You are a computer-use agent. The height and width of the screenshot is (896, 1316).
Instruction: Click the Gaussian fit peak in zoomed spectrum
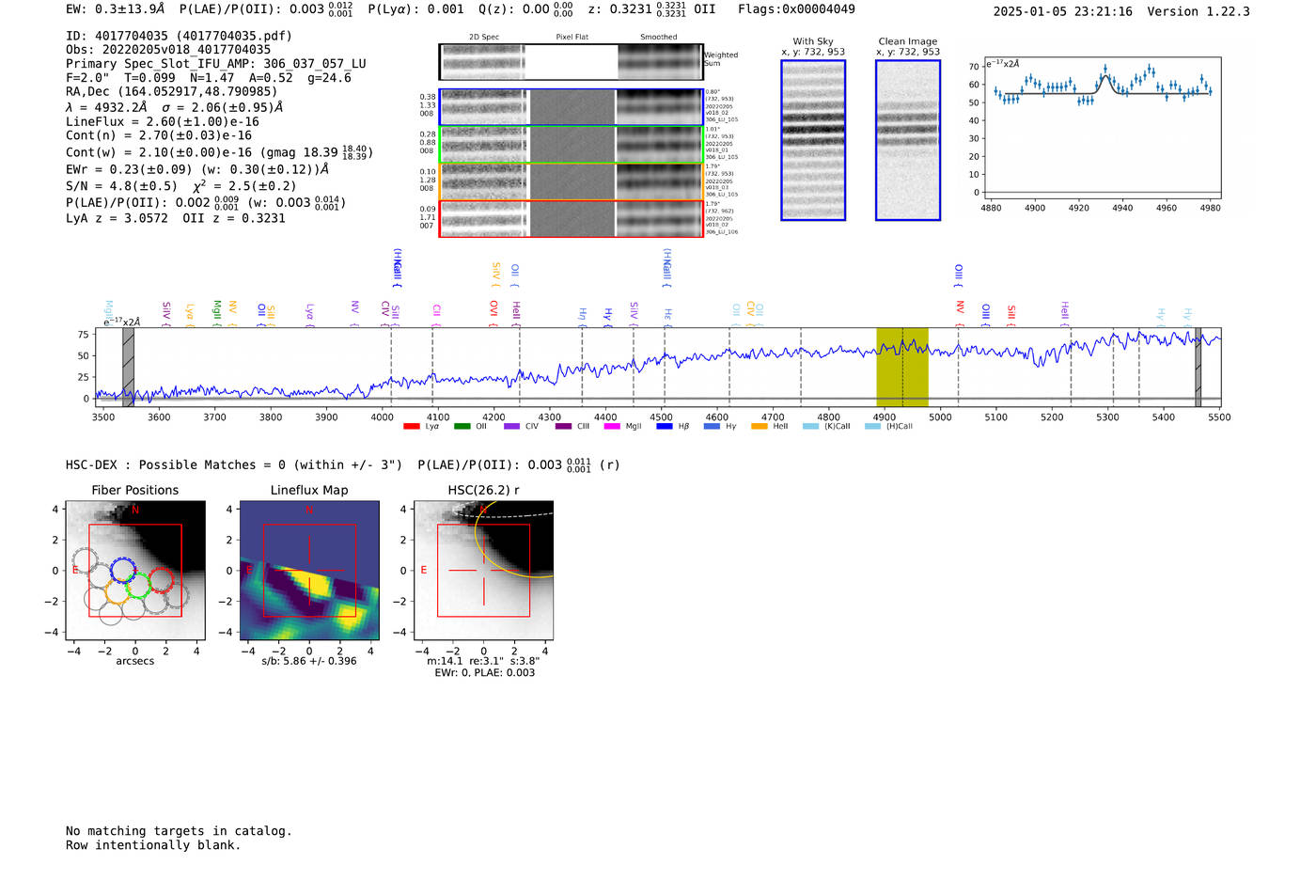1105,77
